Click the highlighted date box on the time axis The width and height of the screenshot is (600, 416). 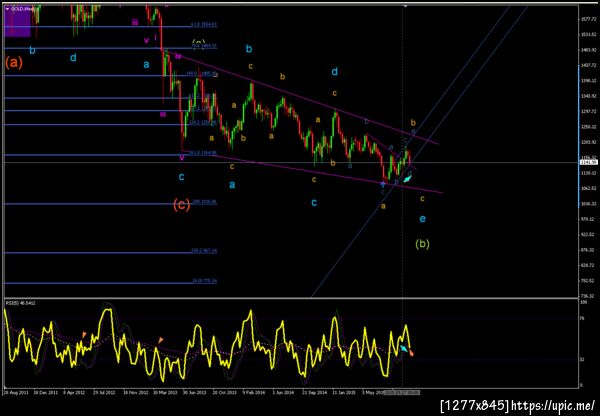click(x=402, y=392)
